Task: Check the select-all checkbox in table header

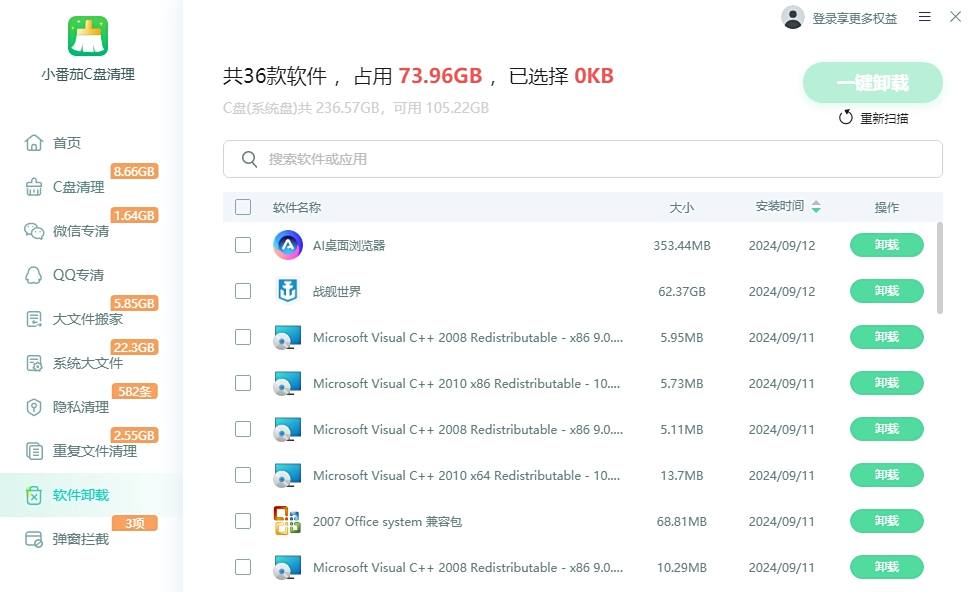Action: coord(242,206)
